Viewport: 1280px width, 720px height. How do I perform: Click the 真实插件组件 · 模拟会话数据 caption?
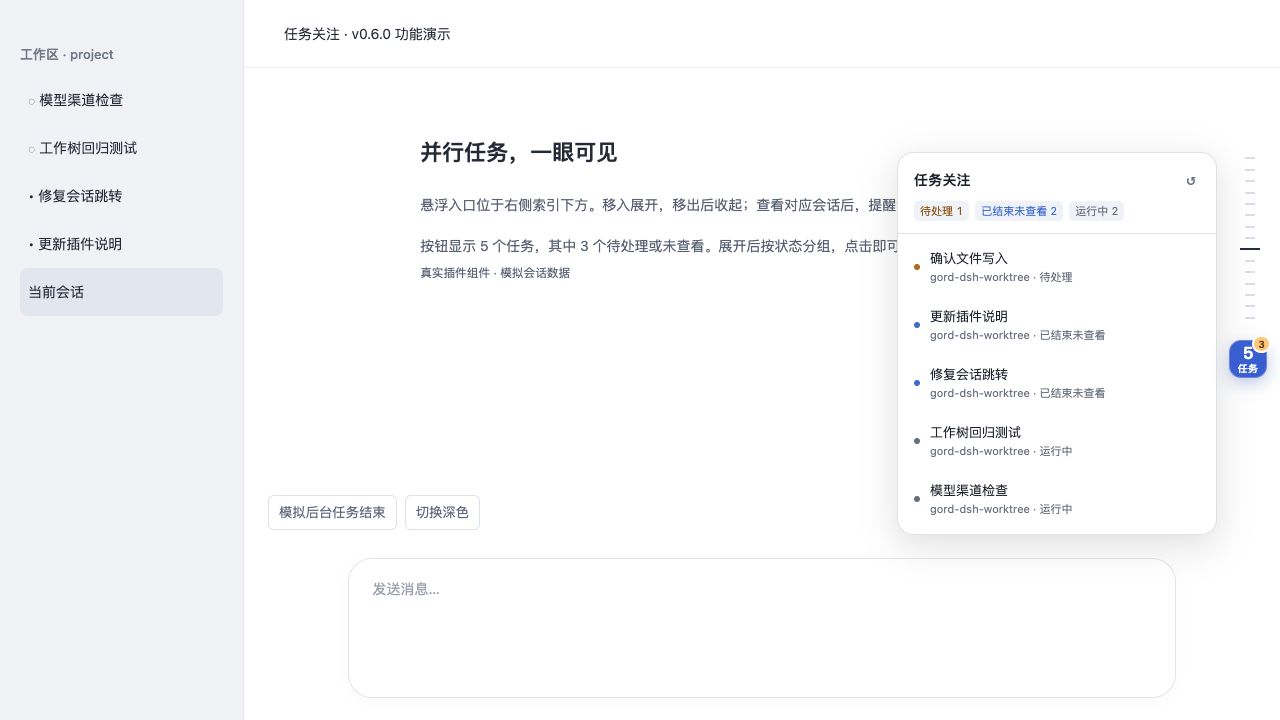coord(495,273)
